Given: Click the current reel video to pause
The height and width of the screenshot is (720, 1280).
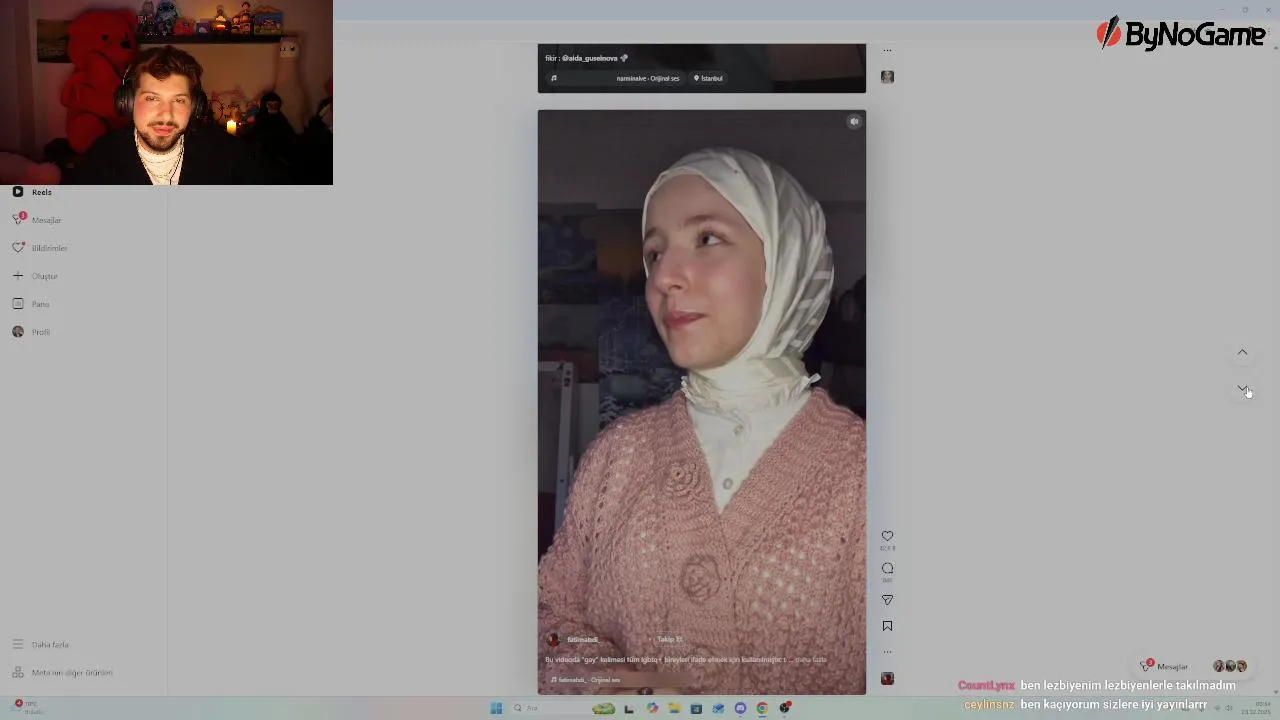Looking at the screenshot, I should pyautogui.click(x=701, y=402).
